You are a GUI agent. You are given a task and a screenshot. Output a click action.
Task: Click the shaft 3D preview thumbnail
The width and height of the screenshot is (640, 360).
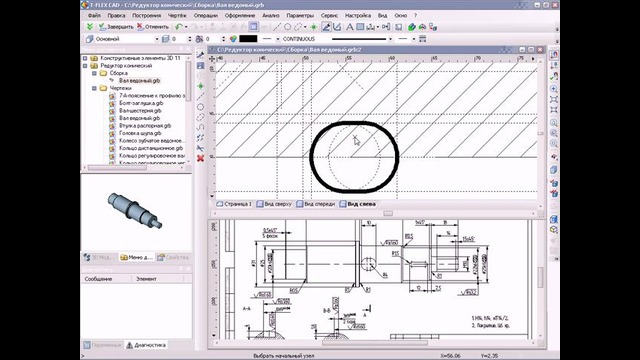(135, 211)
